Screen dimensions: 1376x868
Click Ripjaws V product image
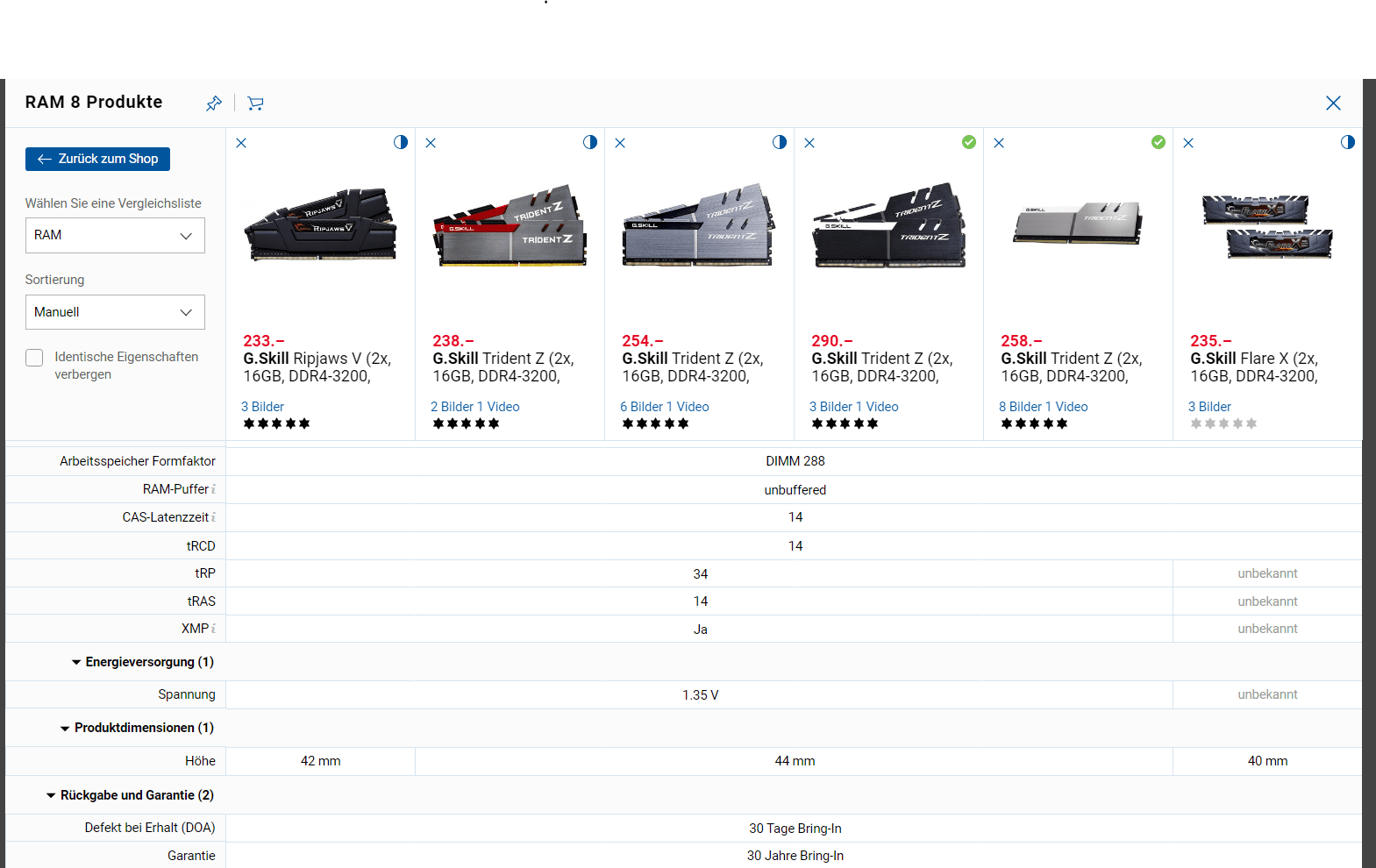click(320, 224)
